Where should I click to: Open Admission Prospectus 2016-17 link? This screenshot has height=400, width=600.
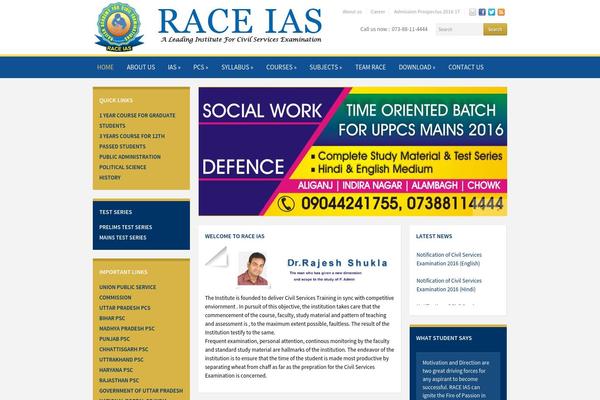pyautogui.click(x=427, y=12)
